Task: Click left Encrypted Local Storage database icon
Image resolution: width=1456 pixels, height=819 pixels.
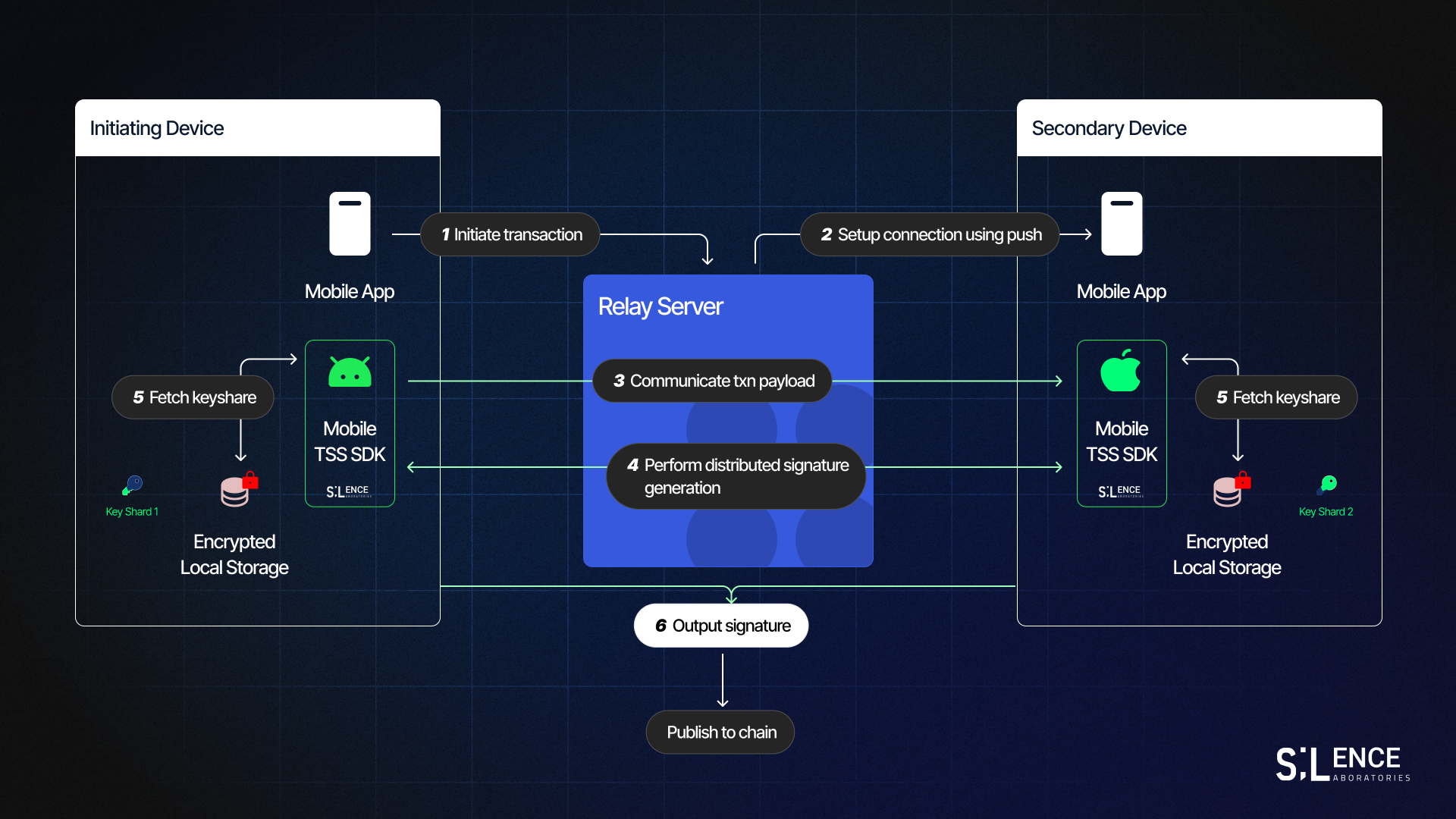Action: click(236, 491)
